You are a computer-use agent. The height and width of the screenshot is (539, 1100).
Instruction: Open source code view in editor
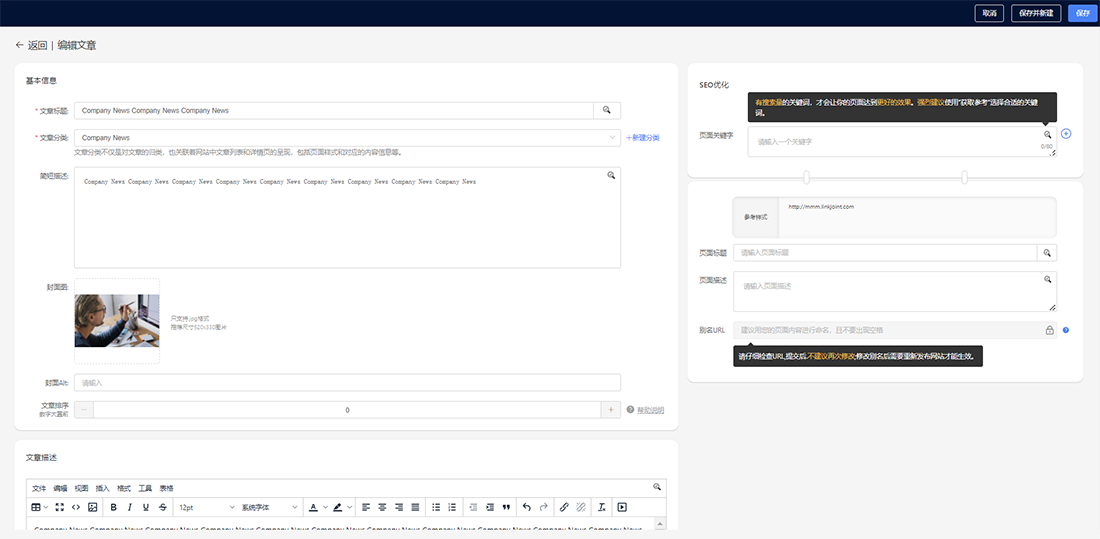point(76,507)
